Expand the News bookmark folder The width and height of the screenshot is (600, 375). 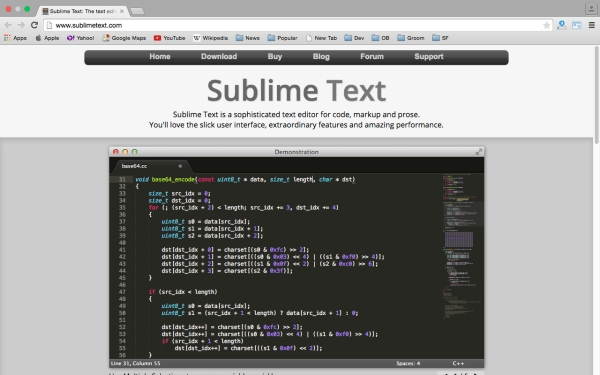click(248, 38)
